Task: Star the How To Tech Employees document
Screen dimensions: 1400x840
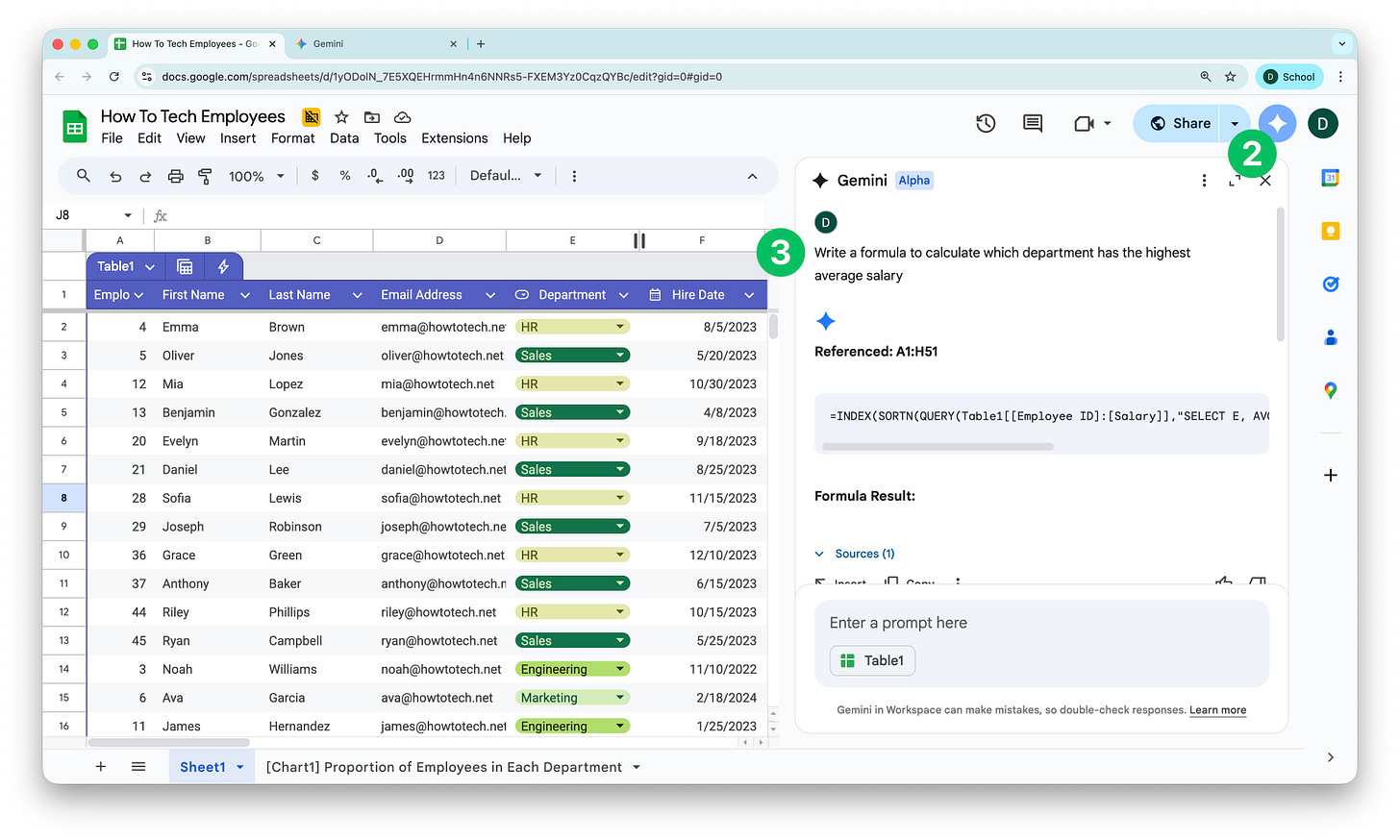Action: [x=341, y=117]
